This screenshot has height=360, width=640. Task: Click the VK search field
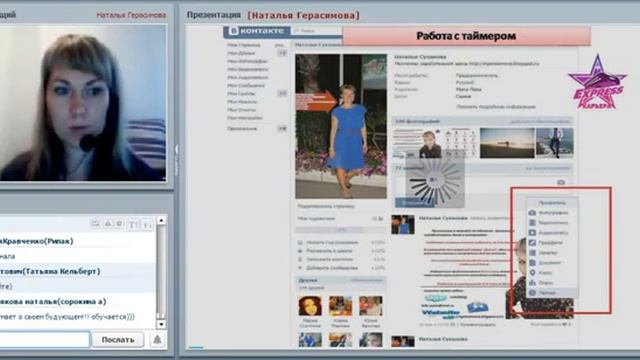pos(317,31)
